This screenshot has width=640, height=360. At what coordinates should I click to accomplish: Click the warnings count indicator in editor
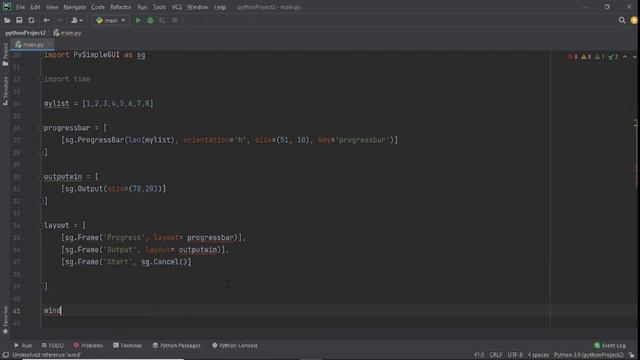point(586,57)
